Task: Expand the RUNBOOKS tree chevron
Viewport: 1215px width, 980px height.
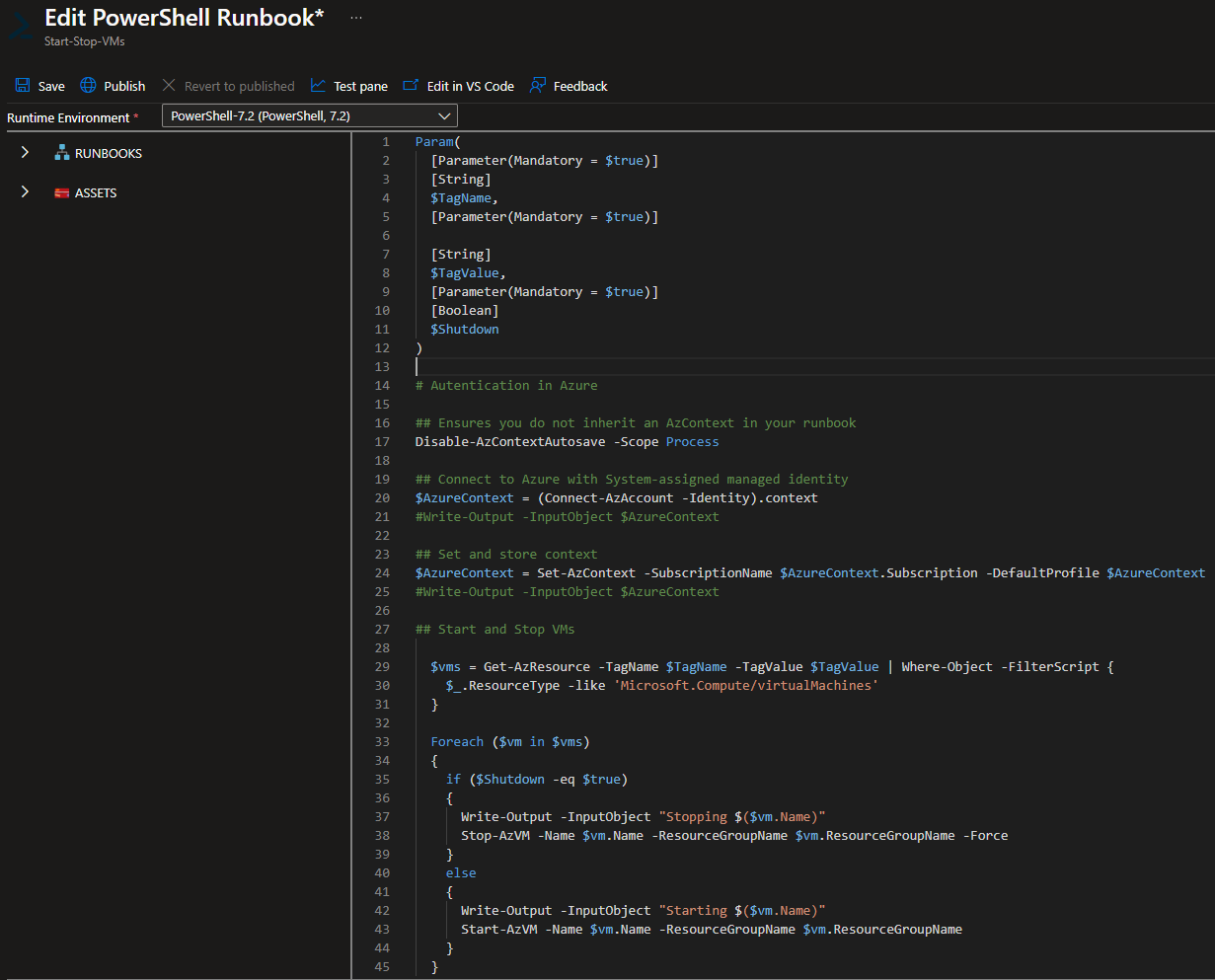Action: pyautogui.click(x=25, y=153)
